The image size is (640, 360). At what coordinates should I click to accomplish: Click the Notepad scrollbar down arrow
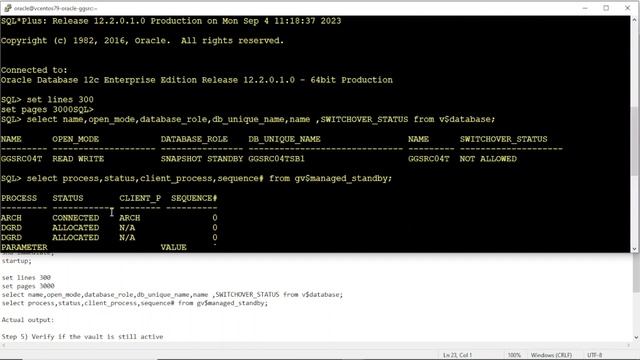tap(636, 338)
